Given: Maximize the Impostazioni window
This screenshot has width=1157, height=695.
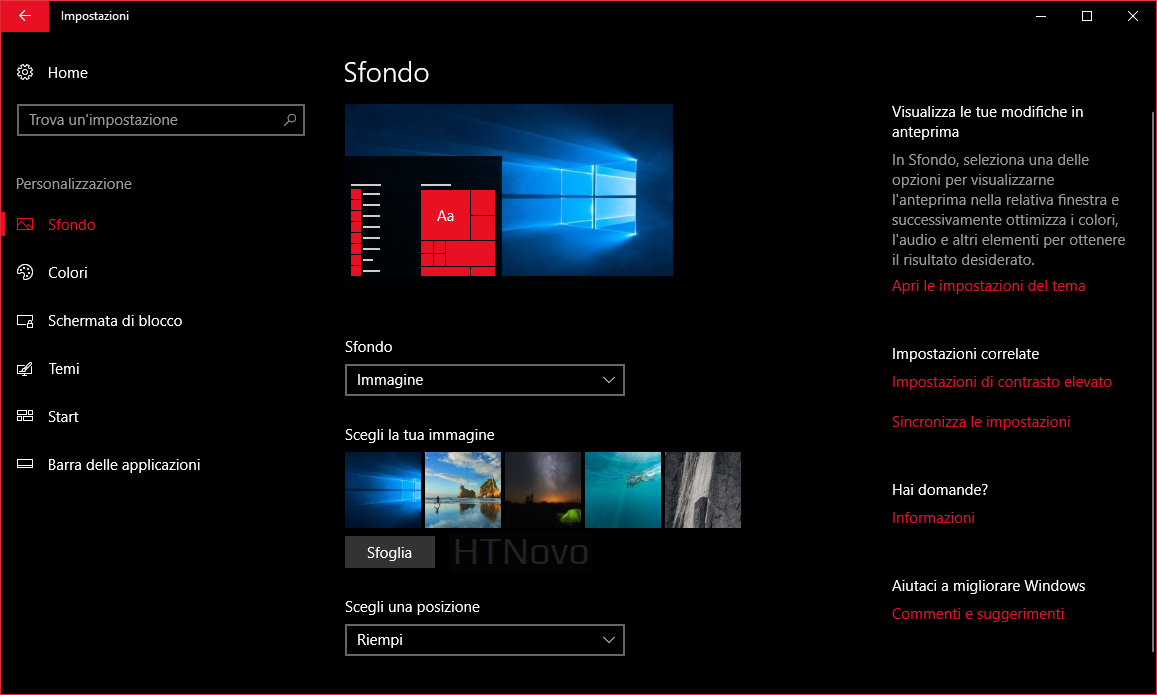Looking at the screenshot, I should (x=1086, y=15).
